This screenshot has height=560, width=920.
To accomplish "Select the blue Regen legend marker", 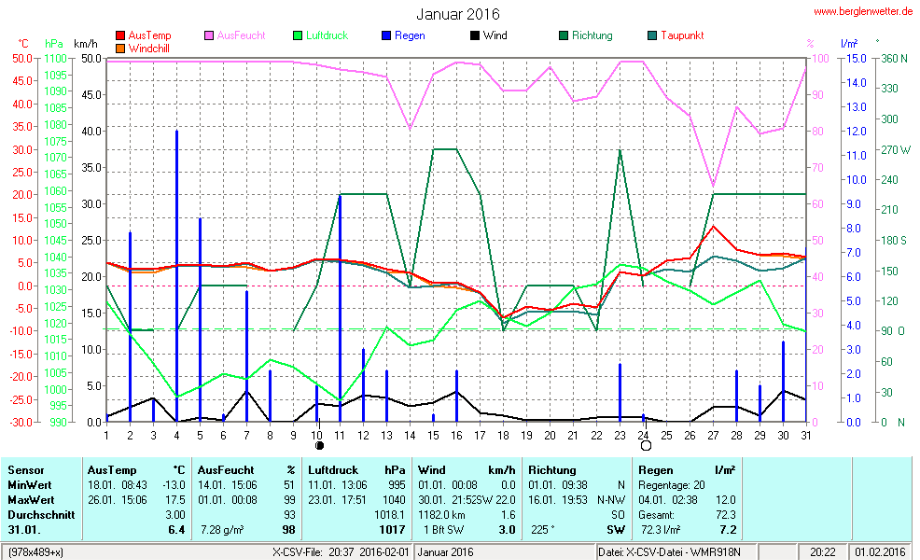I will point(385,36).
